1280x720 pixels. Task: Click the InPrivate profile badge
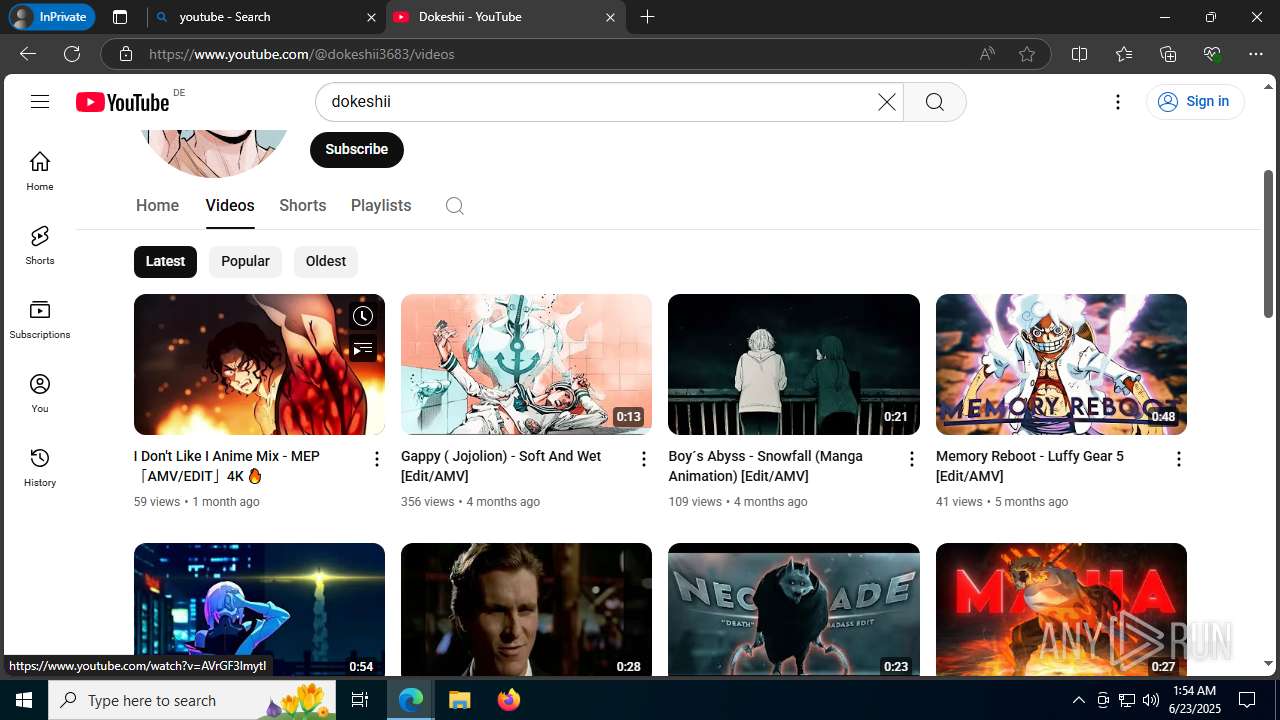(x=52, y=17)
